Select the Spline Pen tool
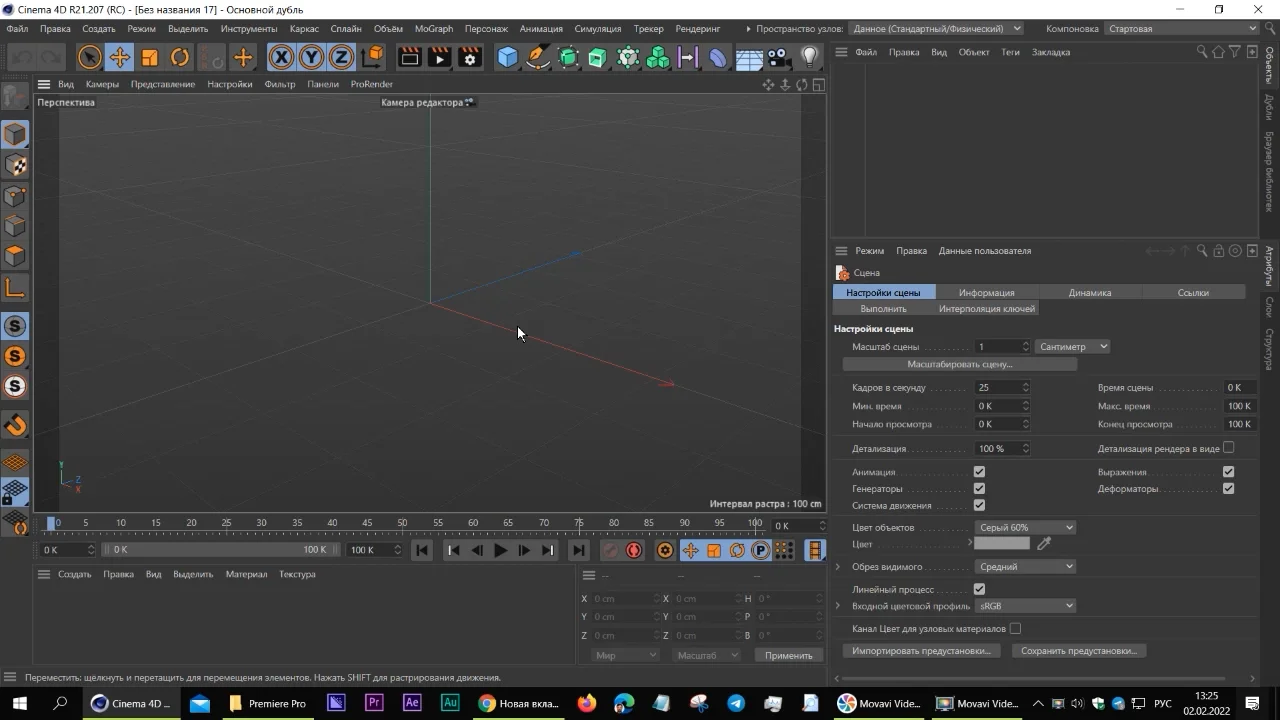The width and height of the screenshot is (1280, 720). click(x=538, y=58)
